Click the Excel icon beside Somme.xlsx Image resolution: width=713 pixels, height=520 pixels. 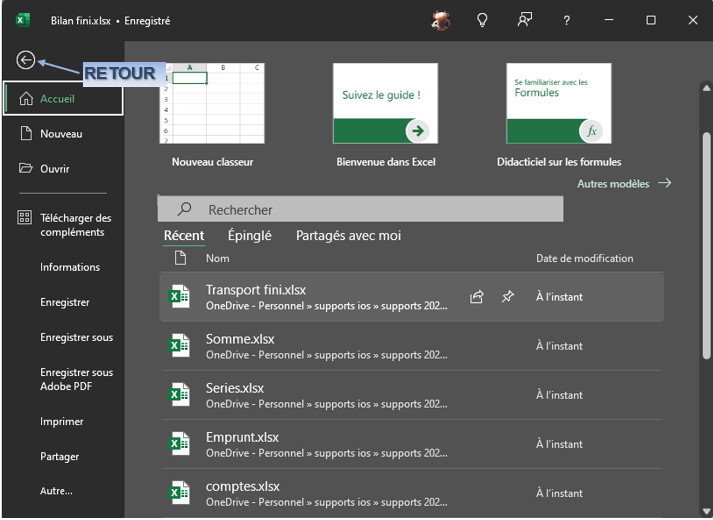pyautogui.click(x=179, y=346)
